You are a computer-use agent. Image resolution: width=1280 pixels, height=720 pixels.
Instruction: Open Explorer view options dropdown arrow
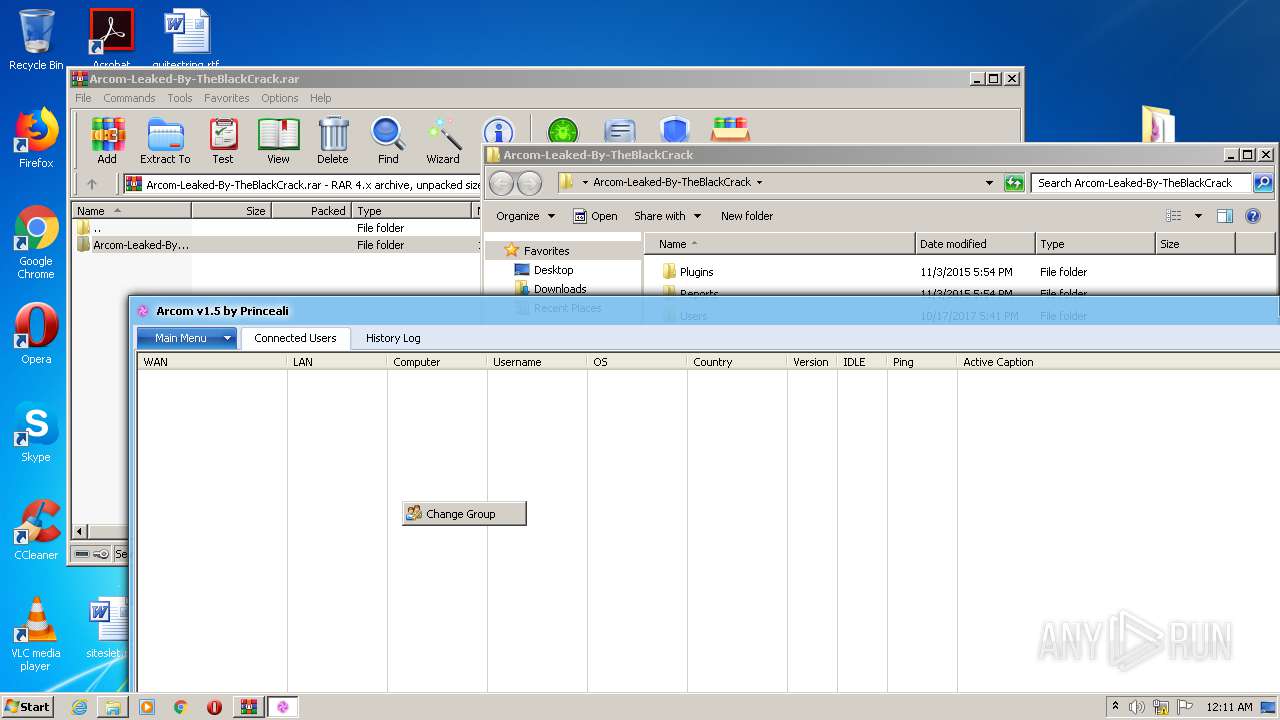point(1198,216)
